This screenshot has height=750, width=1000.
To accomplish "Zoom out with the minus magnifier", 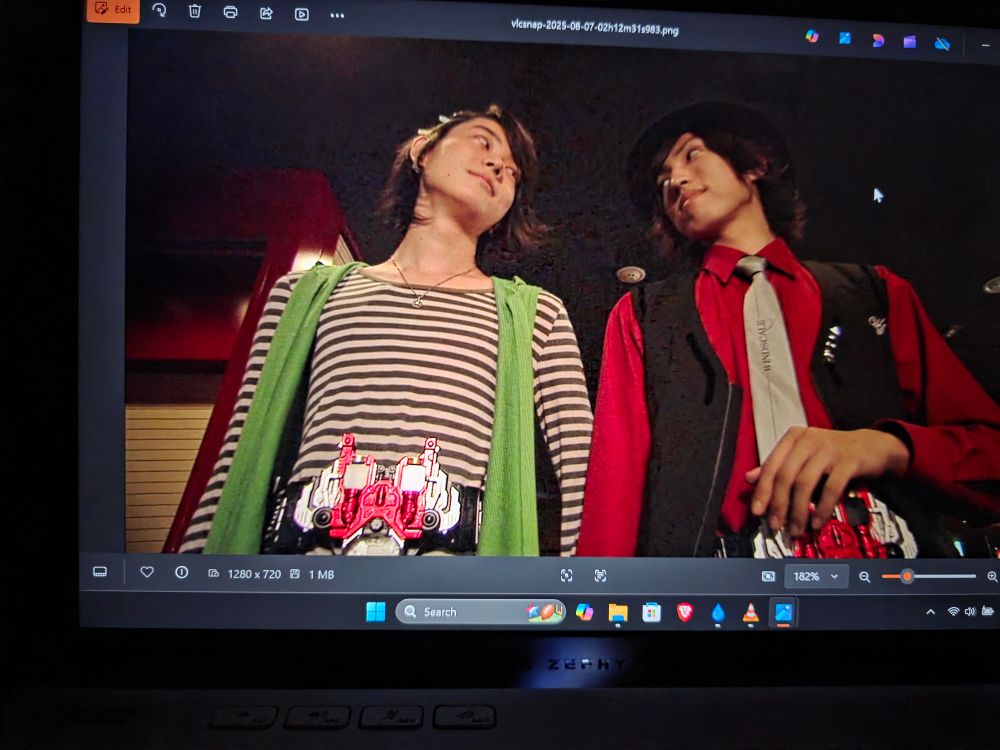I will 865,577.
